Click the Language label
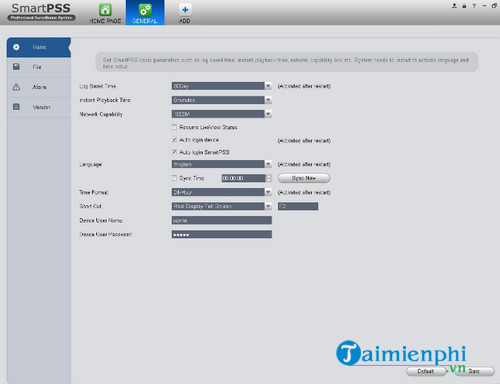The height and width of the screenshot is (384, 500). click(x=90, y=164)
